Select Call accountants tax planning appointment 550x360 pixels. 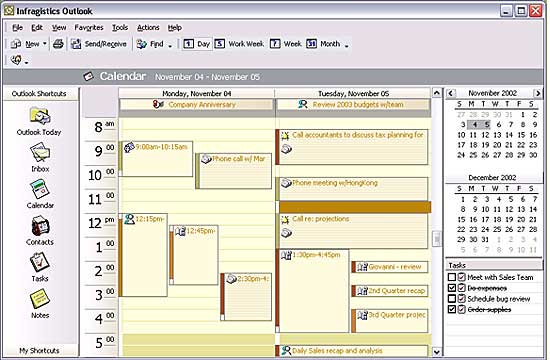(x=352, y=147)
